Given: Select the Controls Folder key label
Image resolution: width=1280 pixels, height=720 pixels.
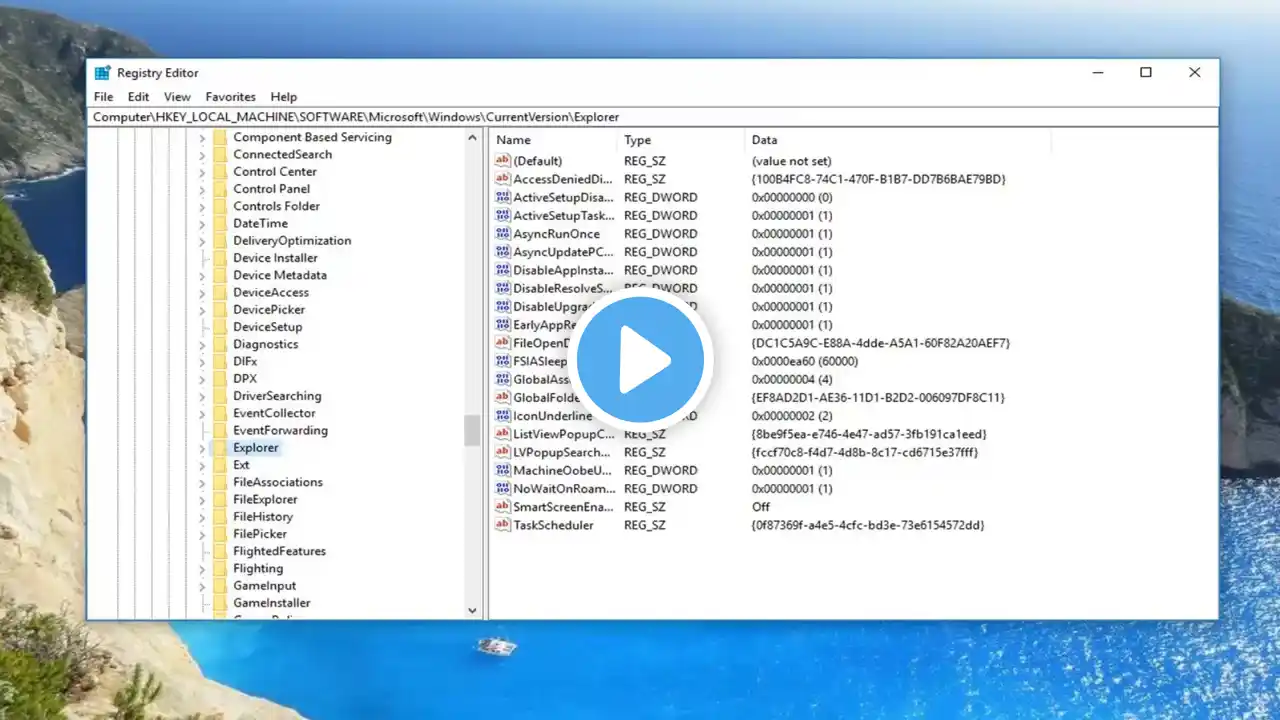Looking at the screenshot, I should pos(276,206).
